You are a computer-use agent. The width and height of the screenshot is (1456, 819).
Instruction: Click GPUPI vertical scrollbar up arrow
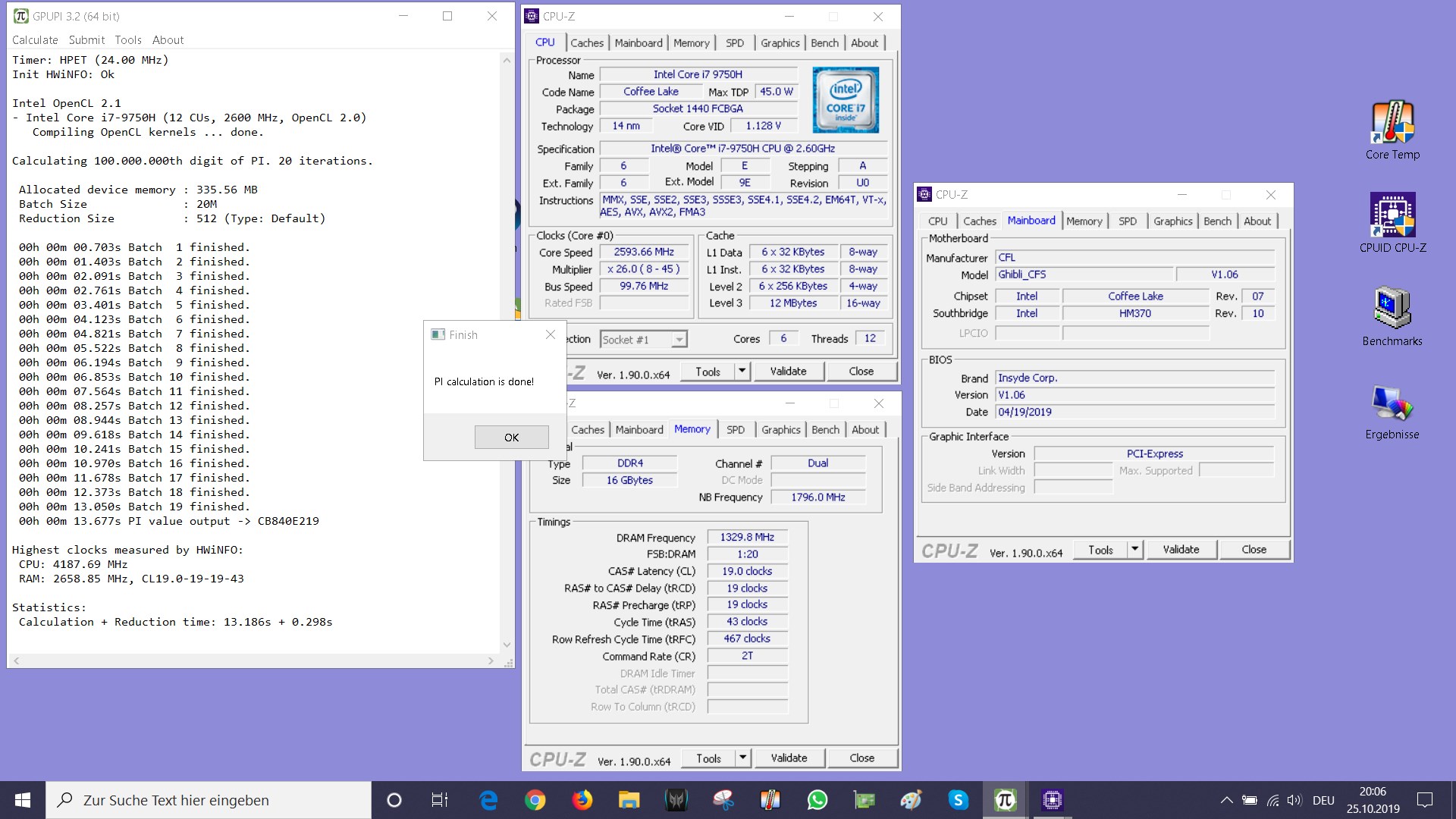507,60
